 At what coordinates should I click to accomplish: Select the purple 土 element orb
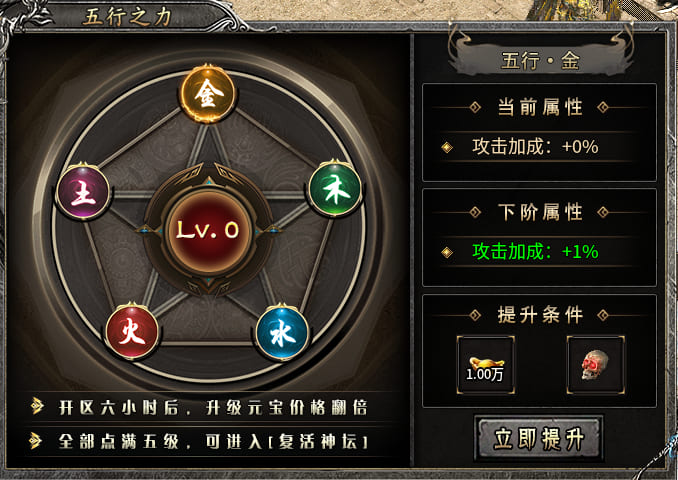(x=83, y=191)
